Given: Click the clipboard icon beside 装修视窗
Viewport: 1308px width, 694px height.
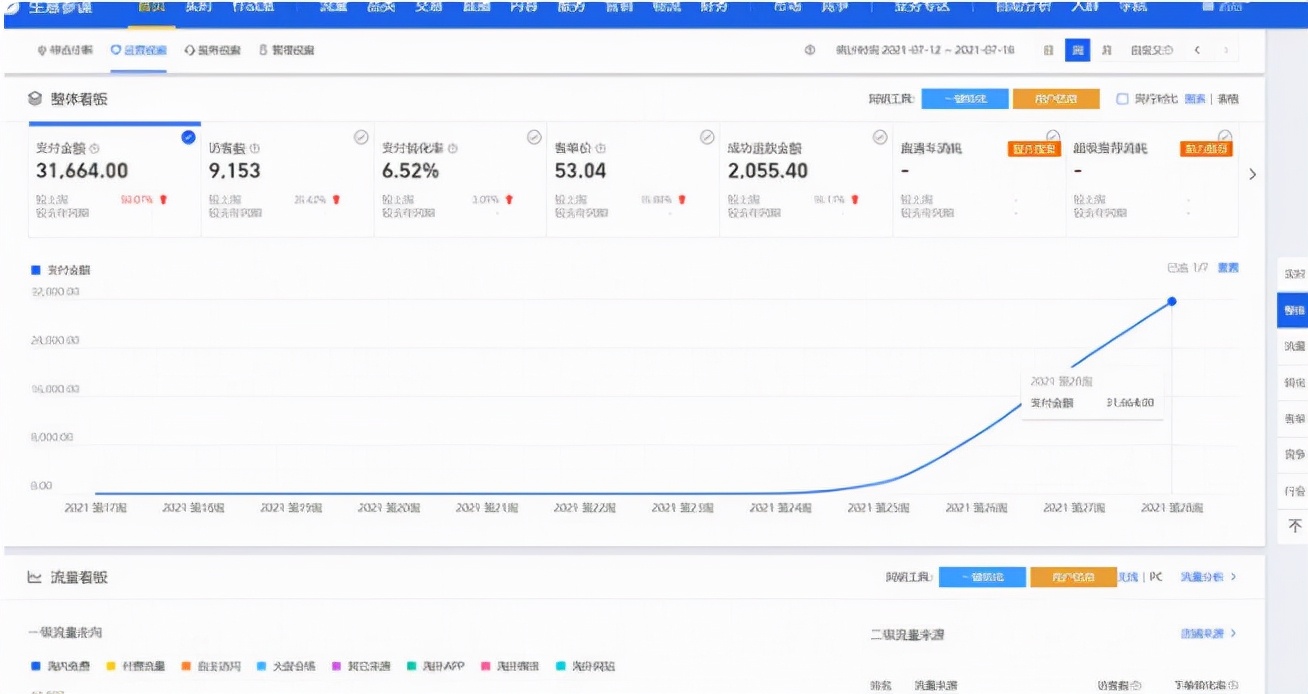Looking at the screenshot, I should tap(264, 48).
